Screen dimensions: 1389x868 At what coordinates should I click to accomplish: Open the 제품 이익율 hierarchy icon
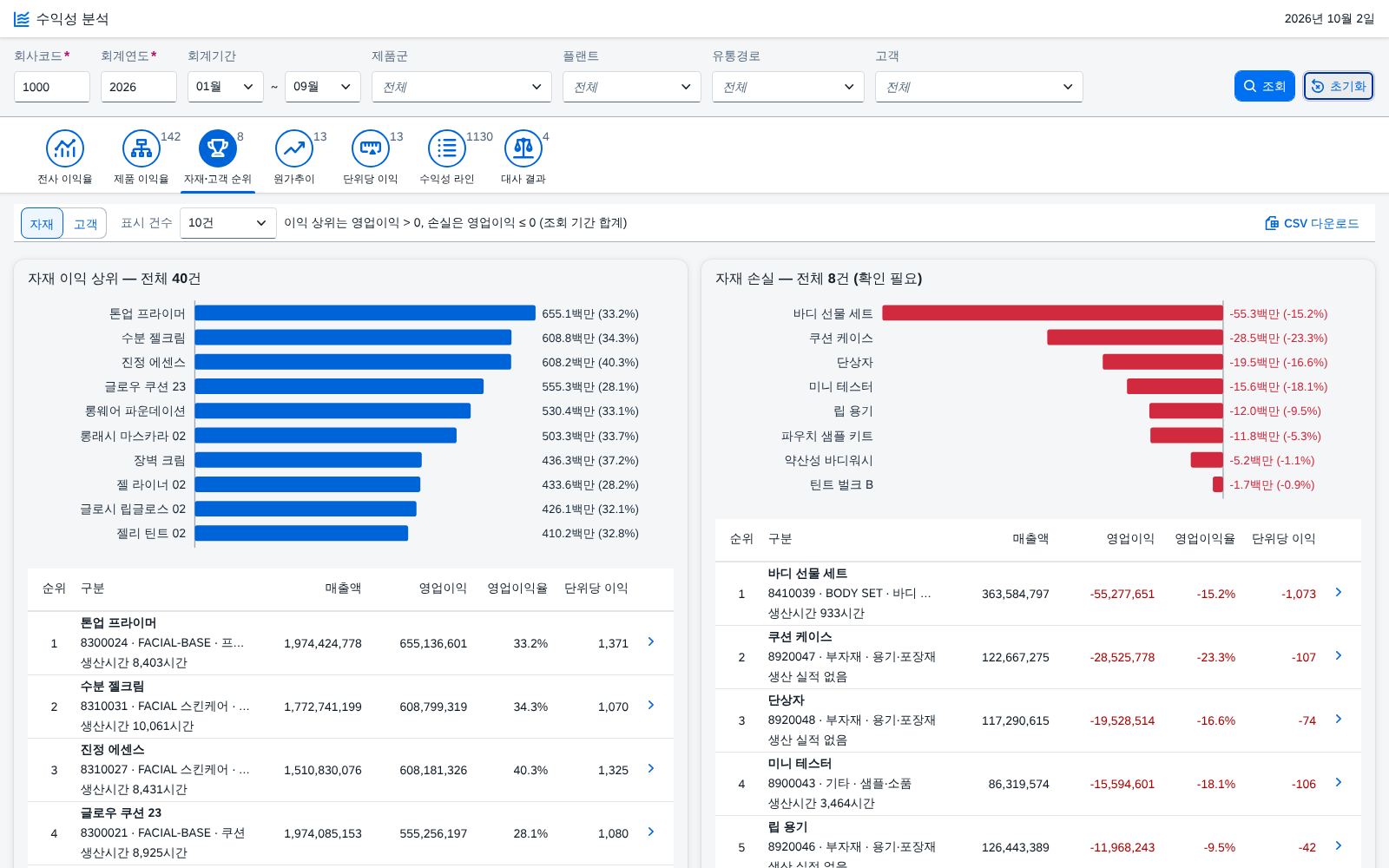click(x=142, y=148)
